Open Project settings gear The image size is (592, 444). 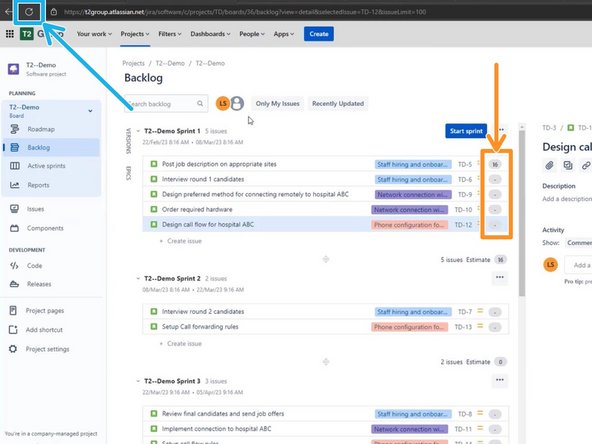click(x=13, y=349)
